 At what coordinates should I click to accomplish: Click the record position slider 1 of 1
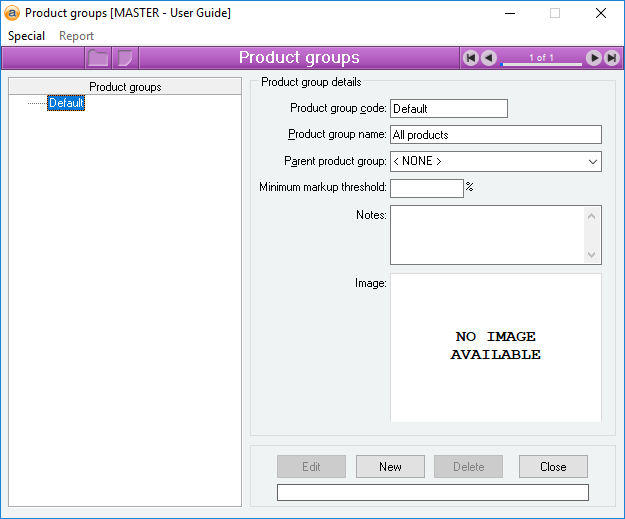541,59
